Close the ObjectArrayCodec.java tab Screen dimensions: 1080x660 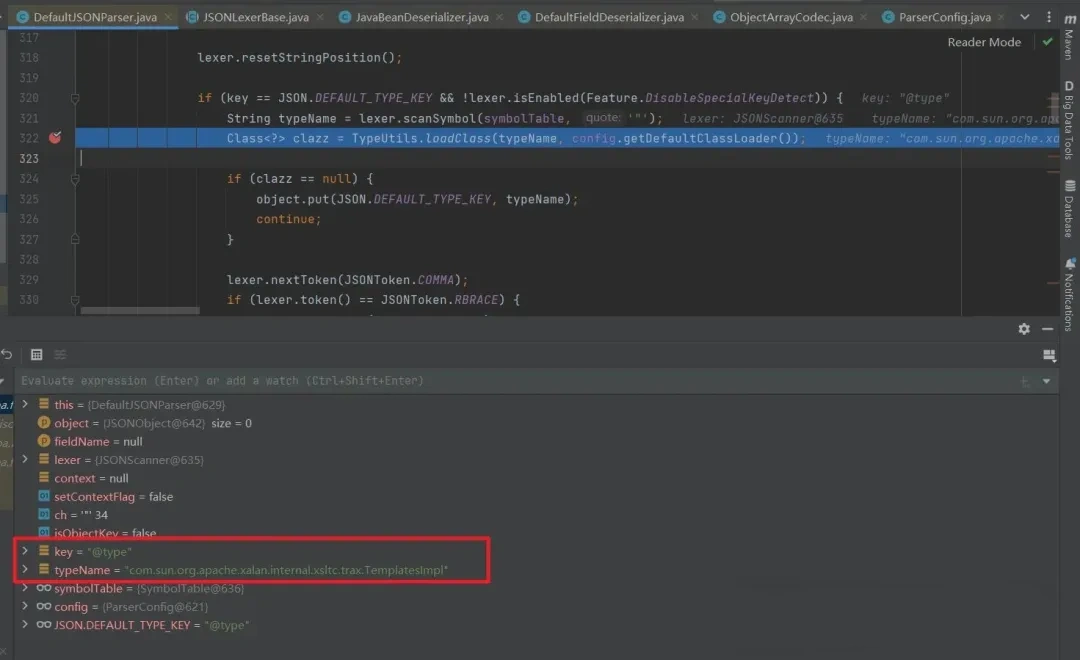pos(864,17)
